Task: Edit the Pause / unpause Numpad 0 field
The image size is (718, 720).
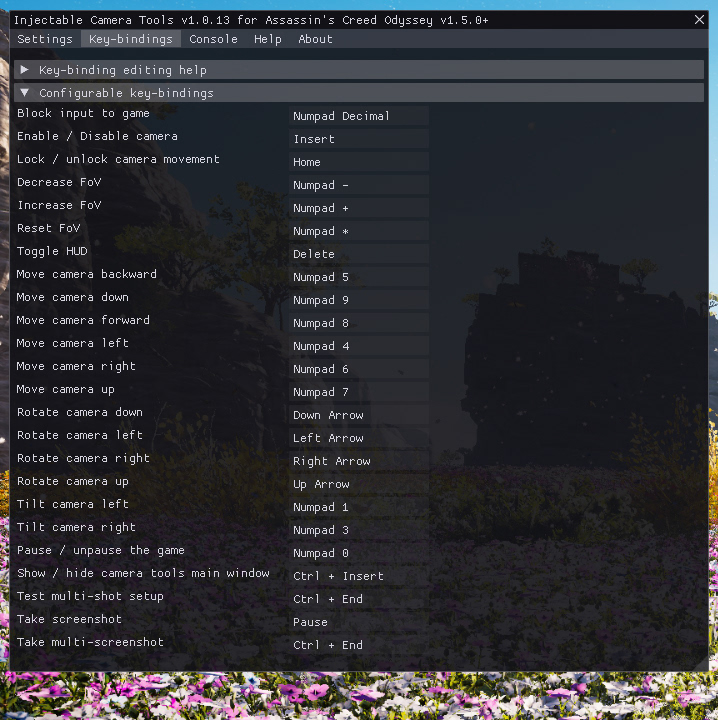Action: (x=359, y=553)
